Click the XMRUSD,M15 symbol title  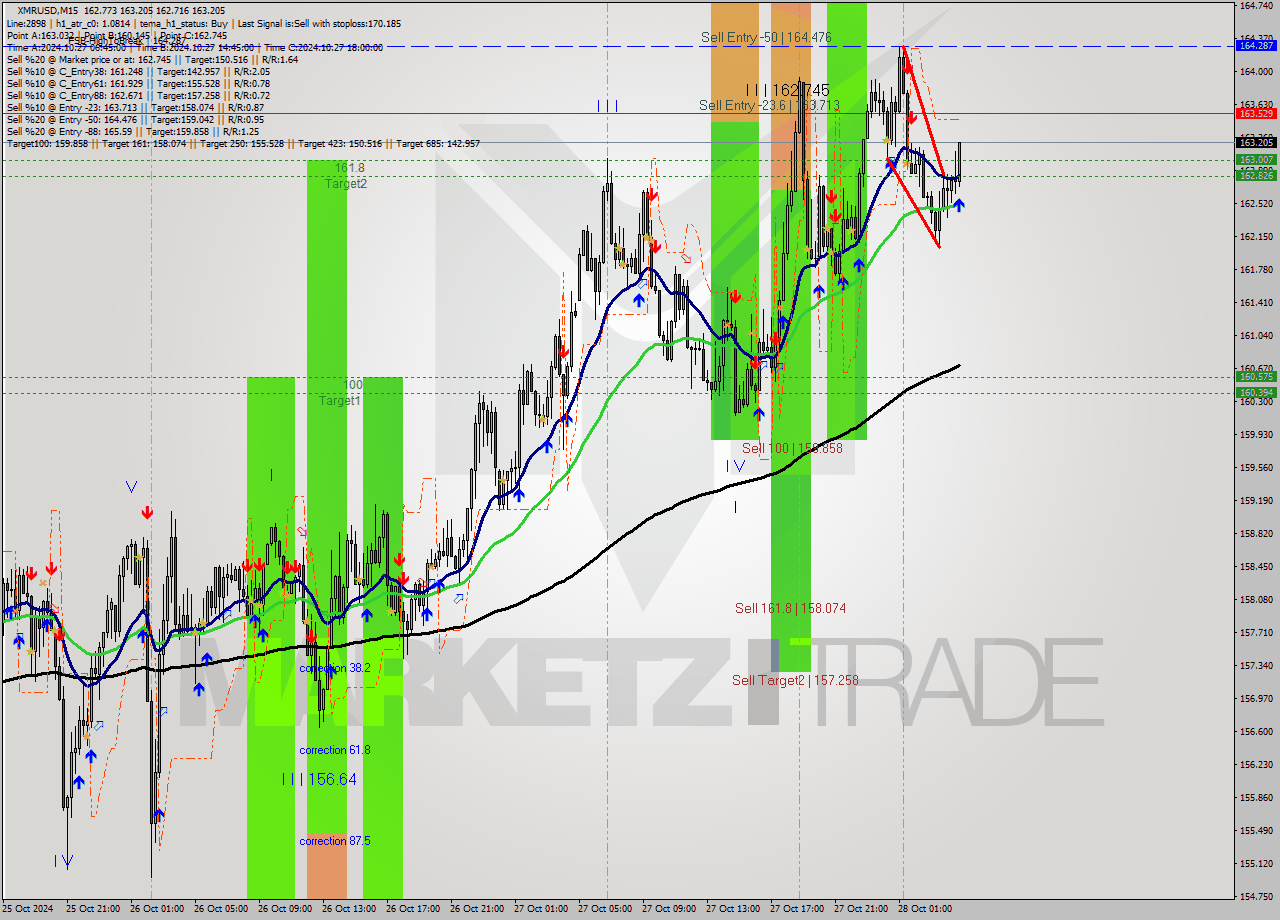click(x=47, y=11)
